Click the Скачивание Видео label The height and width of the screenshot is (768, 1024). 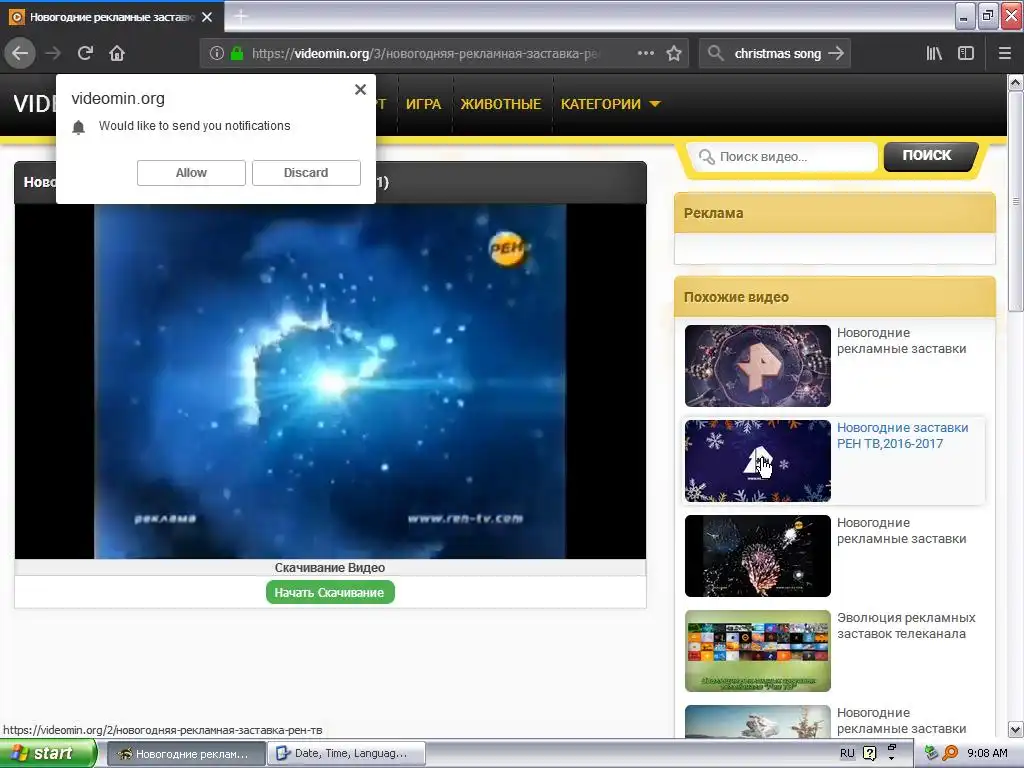(x=330, y=568)
